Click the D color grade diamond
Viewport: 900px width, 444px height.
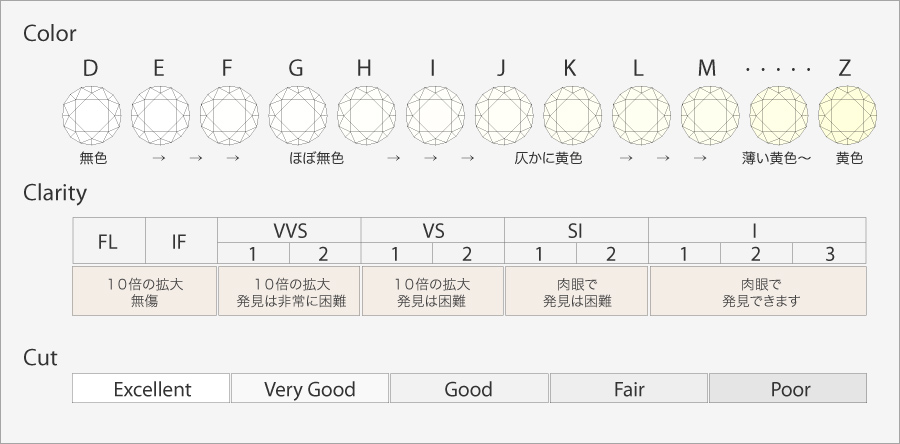point(91,115)
